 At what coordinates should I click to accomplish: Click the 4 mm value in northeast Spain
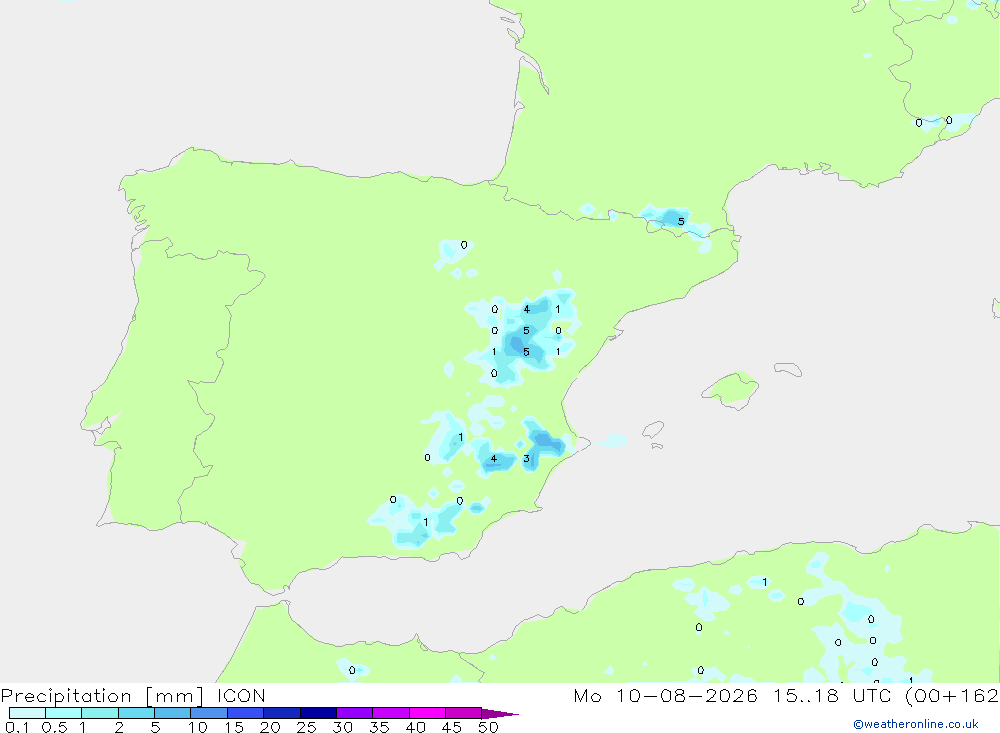pyautogui.click(x=526, y=309)
